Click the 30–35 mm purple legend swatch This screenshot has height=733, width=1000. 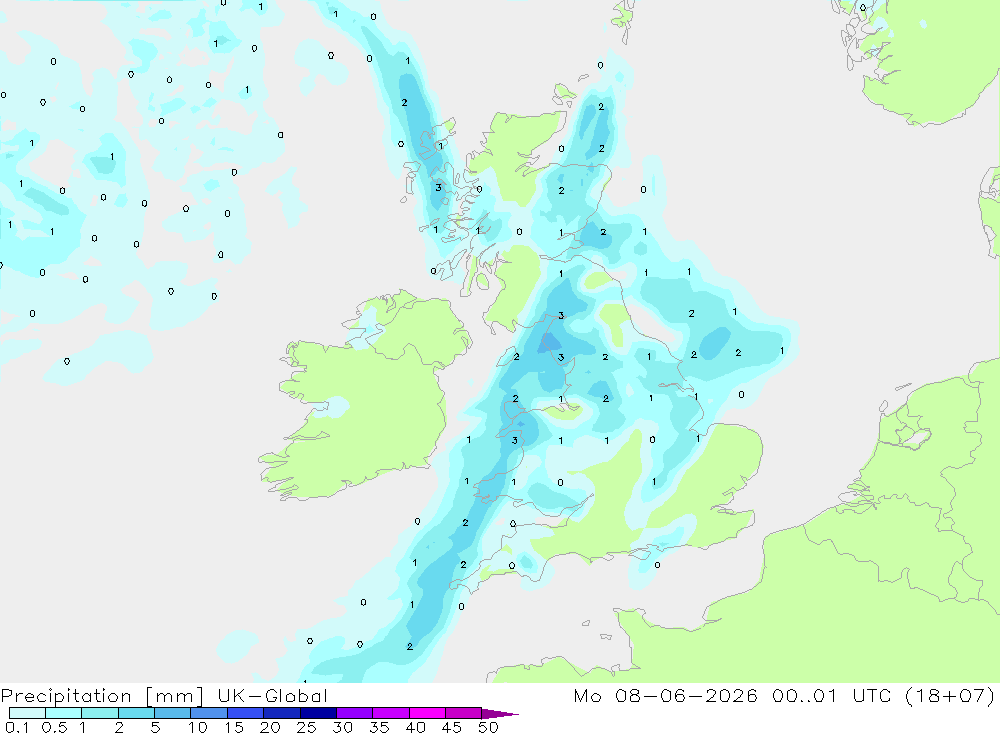[x=355, y=713]
